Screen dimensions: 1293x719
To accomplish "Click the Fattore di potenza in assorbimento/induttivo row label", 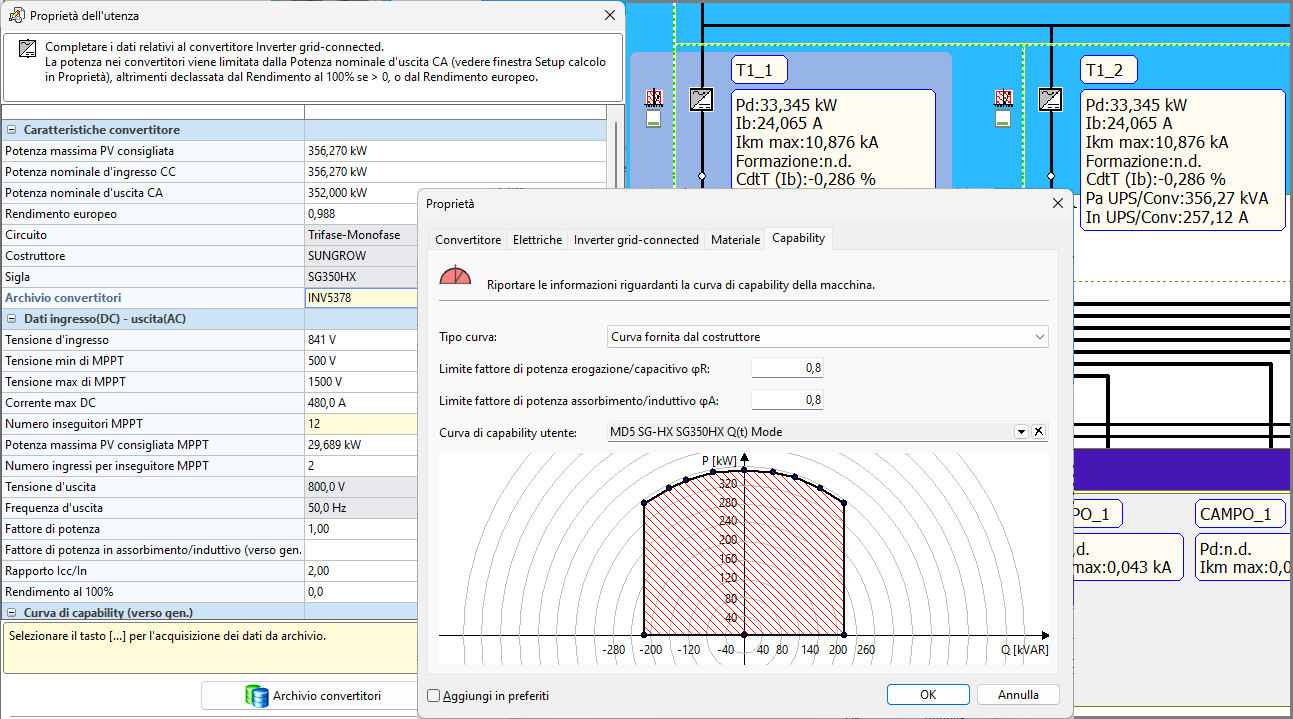I will point(153,550).
